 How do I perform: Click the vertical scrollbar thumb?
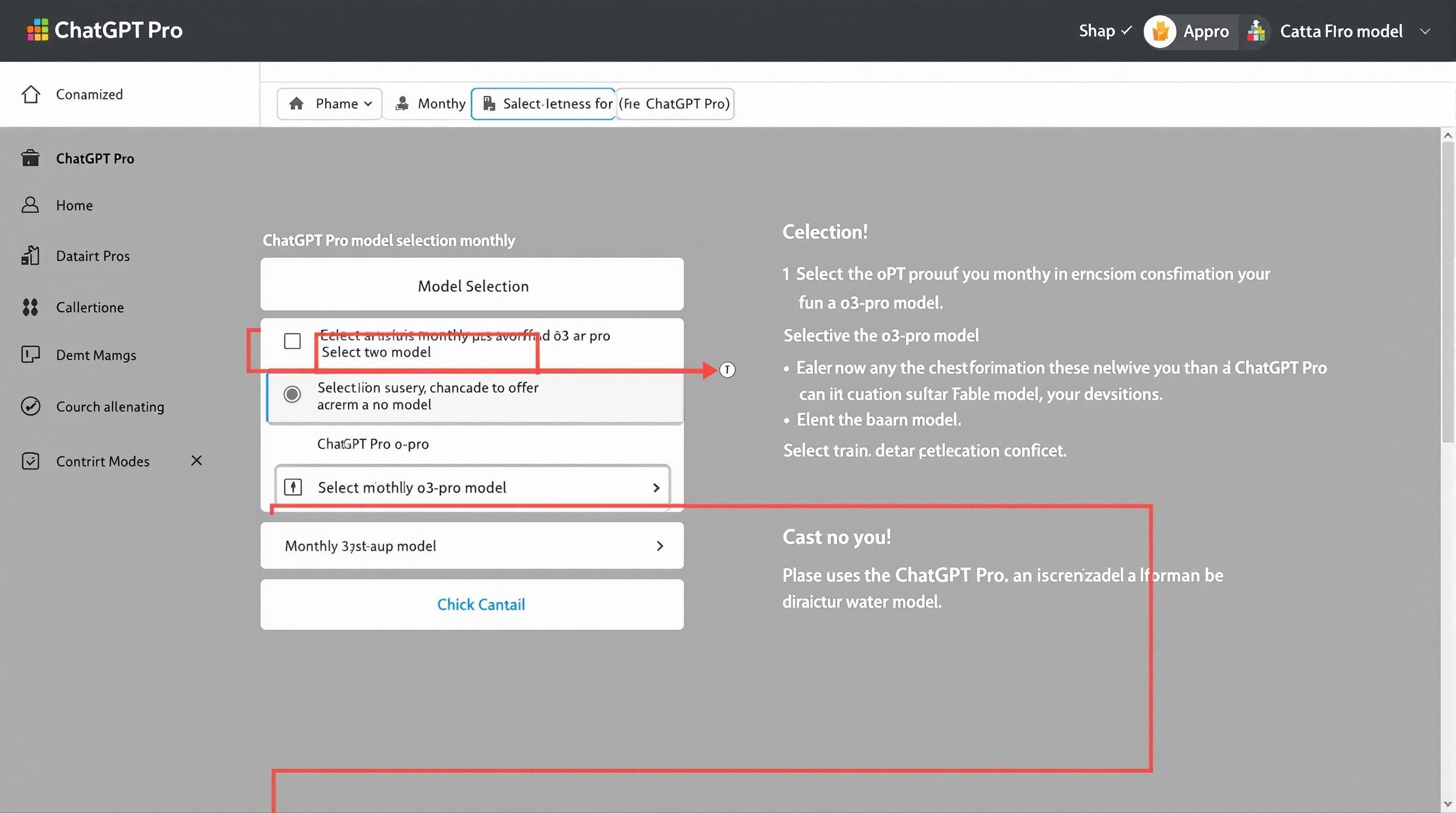click(1448, 292)
